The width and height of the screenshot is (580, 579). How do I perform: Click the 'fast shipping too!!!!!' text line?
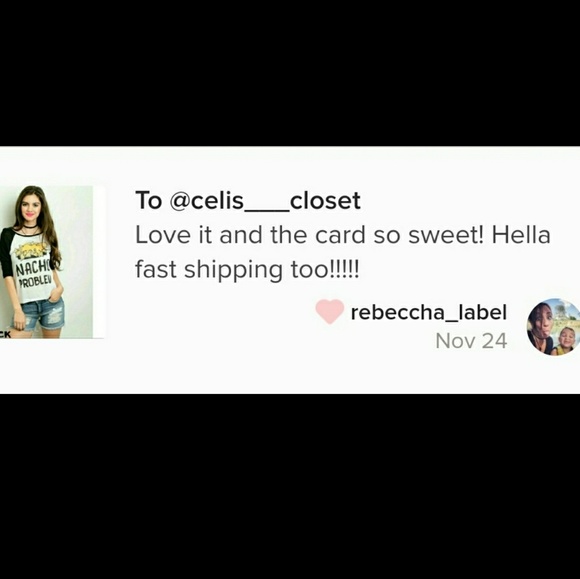pos(247,270)
